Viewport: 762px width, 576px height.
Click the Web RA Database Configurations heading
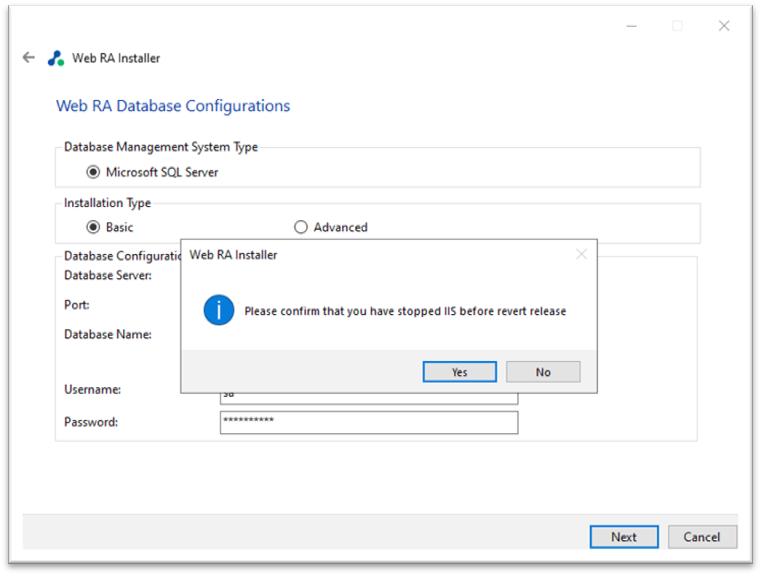click(x=173, y=106)
